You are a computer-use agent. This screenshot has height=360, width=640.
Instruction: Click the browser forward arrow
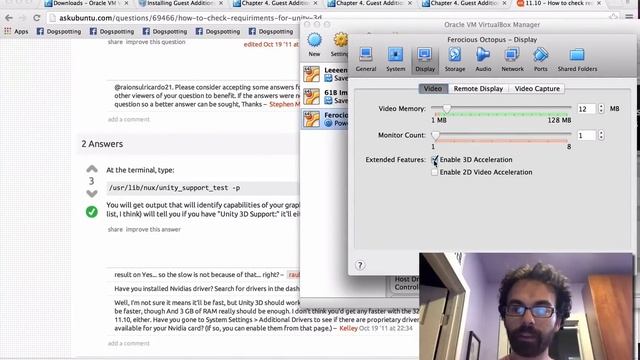(x=22, y=18)
